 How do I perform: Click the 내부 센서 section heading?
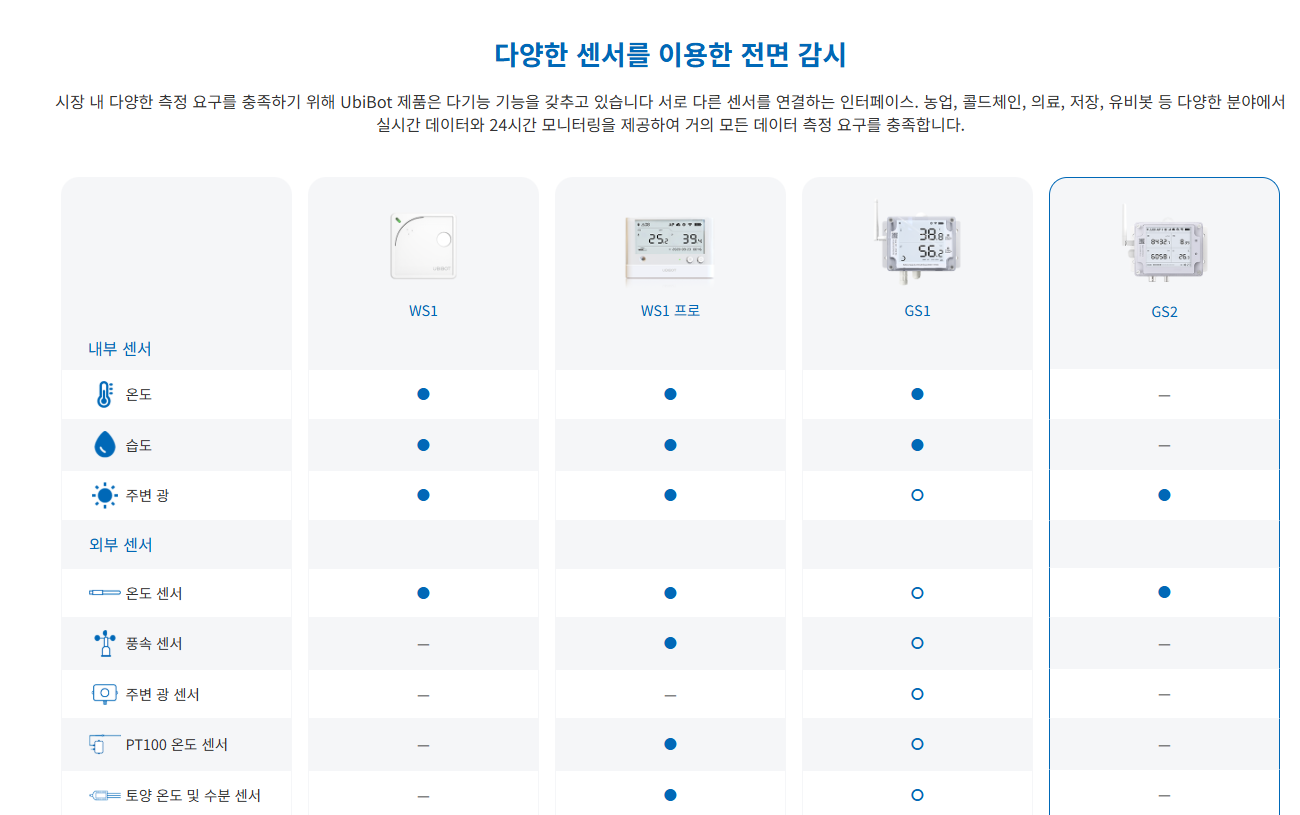pyautogui.click(x=120, y=349)
